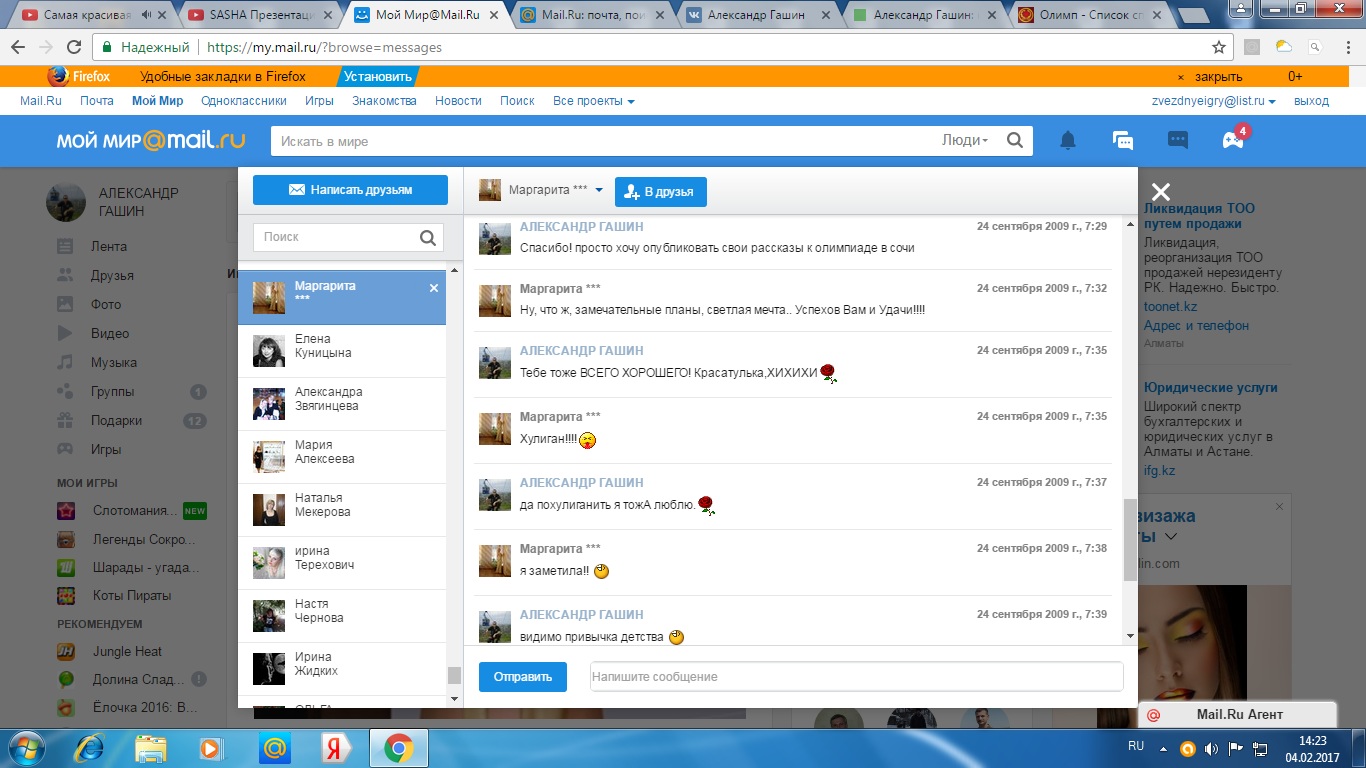Switch to Олимп - Список tab
The image size is (1366, 768).
tap(1090, 15)
